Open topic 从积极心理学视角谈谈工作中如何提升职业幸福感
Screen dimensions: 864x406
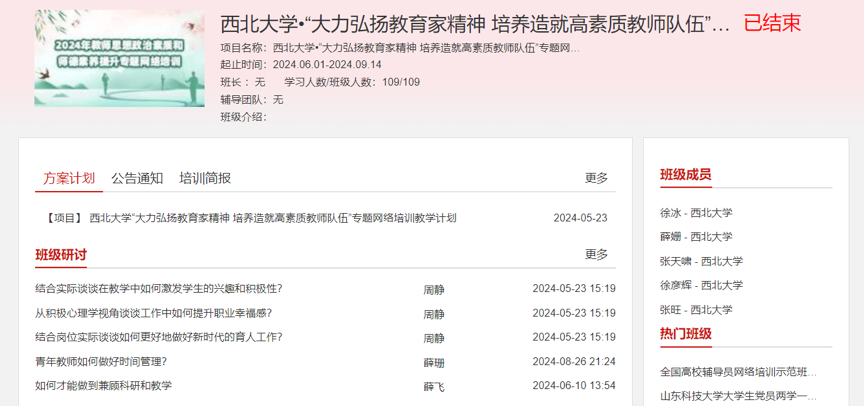click(x=153, y=313)
